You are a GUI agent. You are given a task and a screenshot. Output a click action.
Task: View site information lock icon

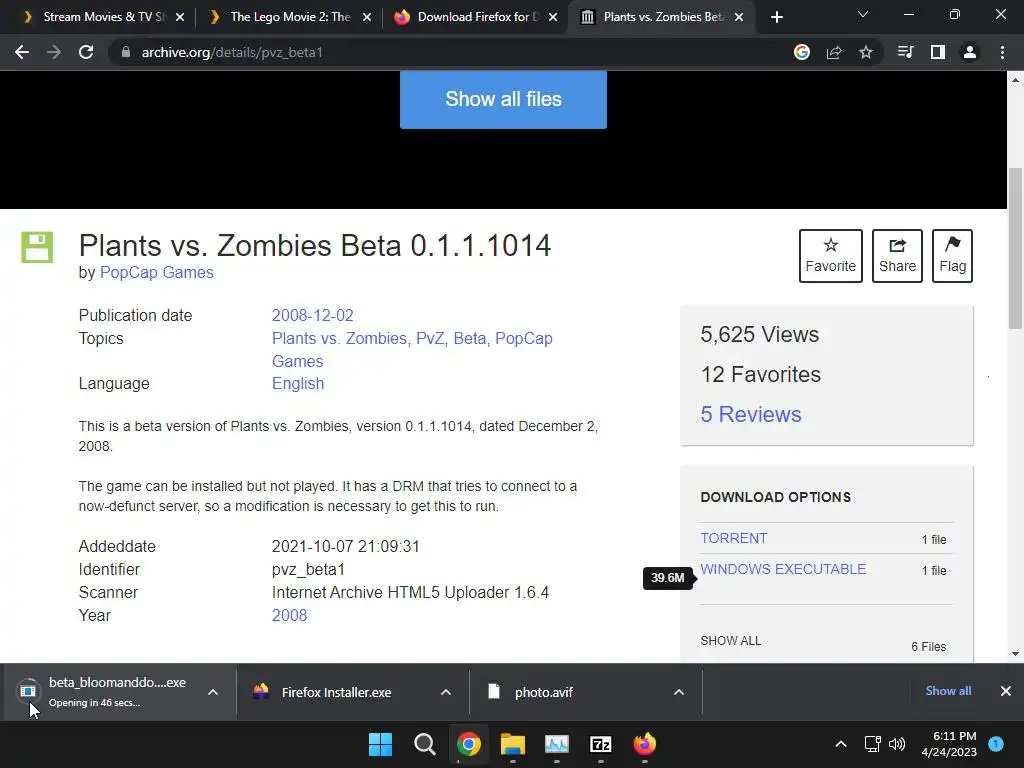pyautogui.click(x=126, y=52)
